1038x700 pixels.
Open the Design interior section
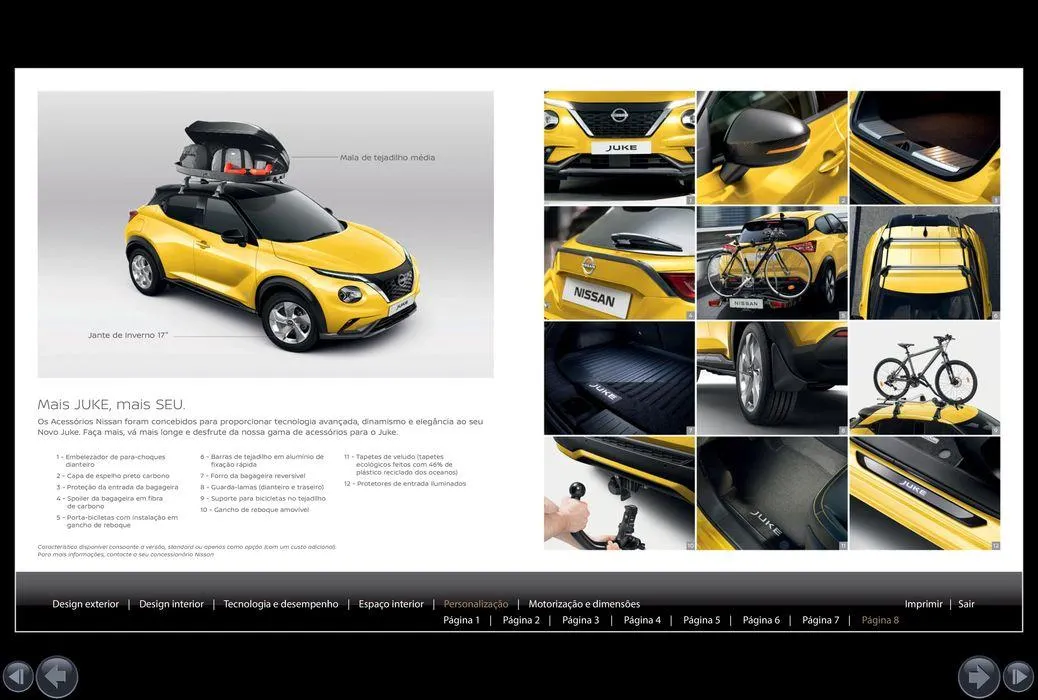click(171, 604)
